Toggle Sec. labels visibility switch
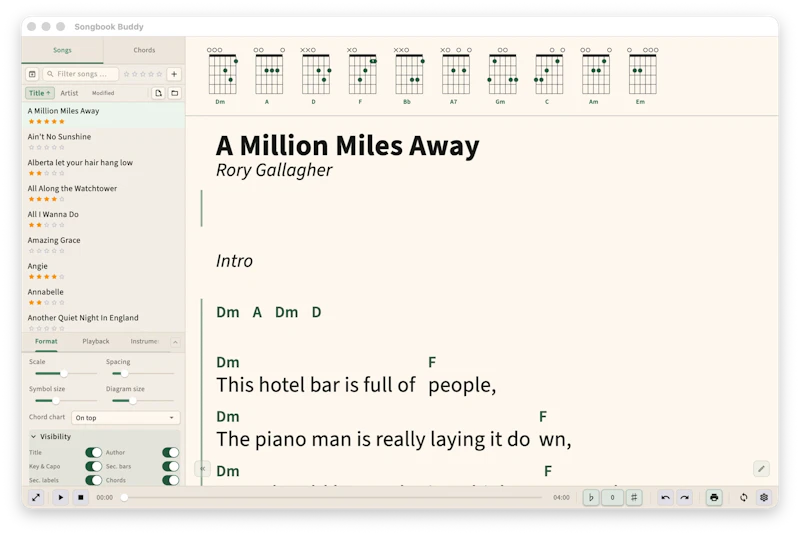 [93, 480]
